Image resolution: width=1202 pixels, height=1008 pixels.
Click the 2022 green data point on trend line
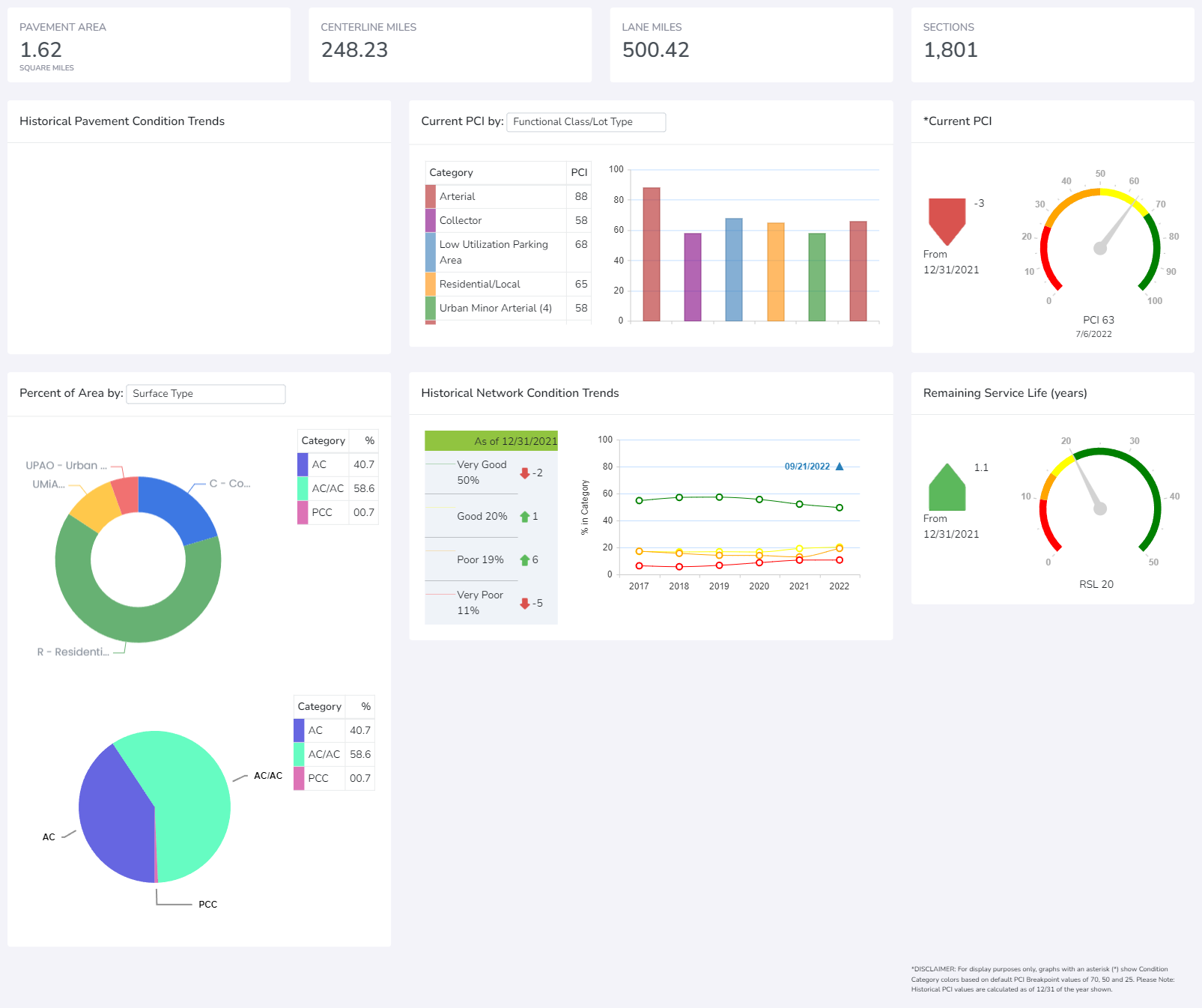[840, 508]
